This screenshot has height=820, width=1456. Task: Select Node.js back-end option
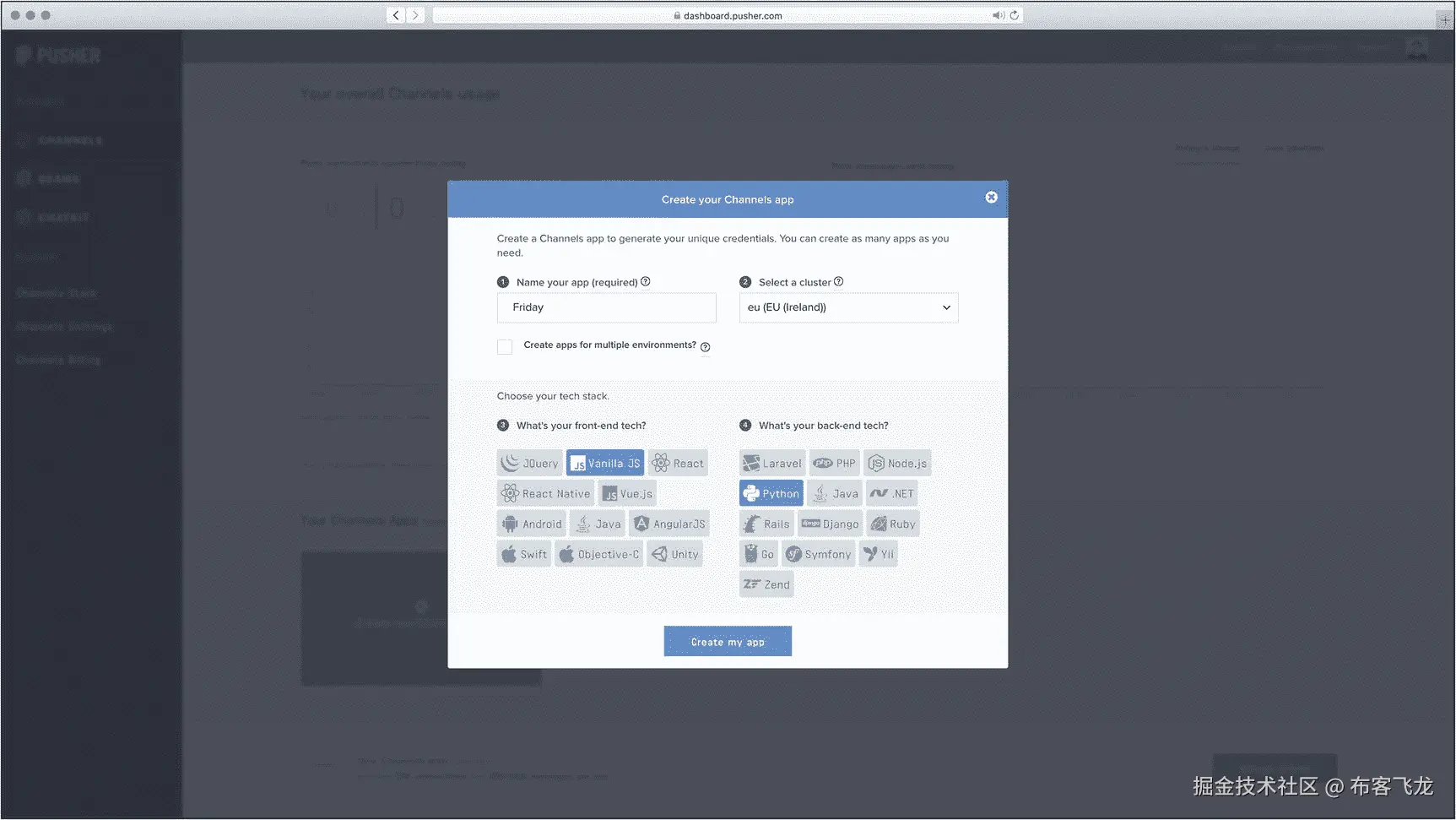pyautogui.click(x=897, y=463)
